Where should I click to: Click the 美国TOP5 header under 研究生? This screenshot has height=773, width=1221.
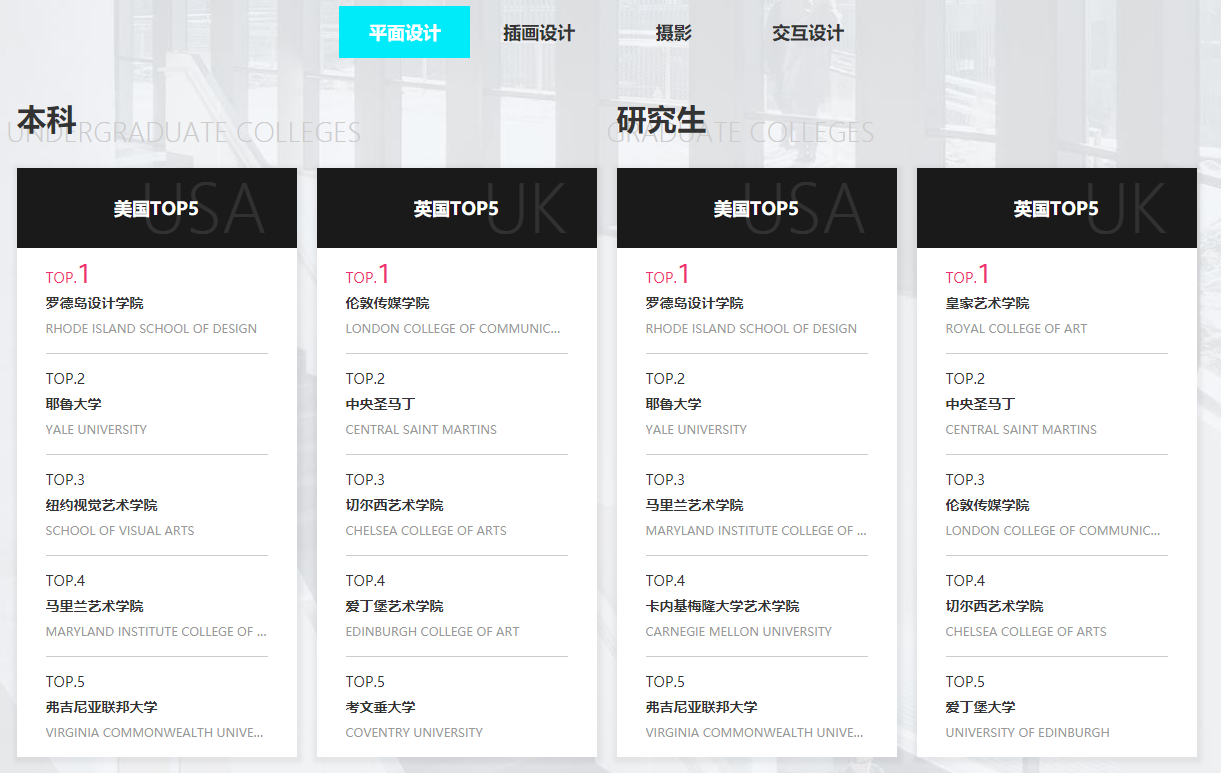click(757, 208)
